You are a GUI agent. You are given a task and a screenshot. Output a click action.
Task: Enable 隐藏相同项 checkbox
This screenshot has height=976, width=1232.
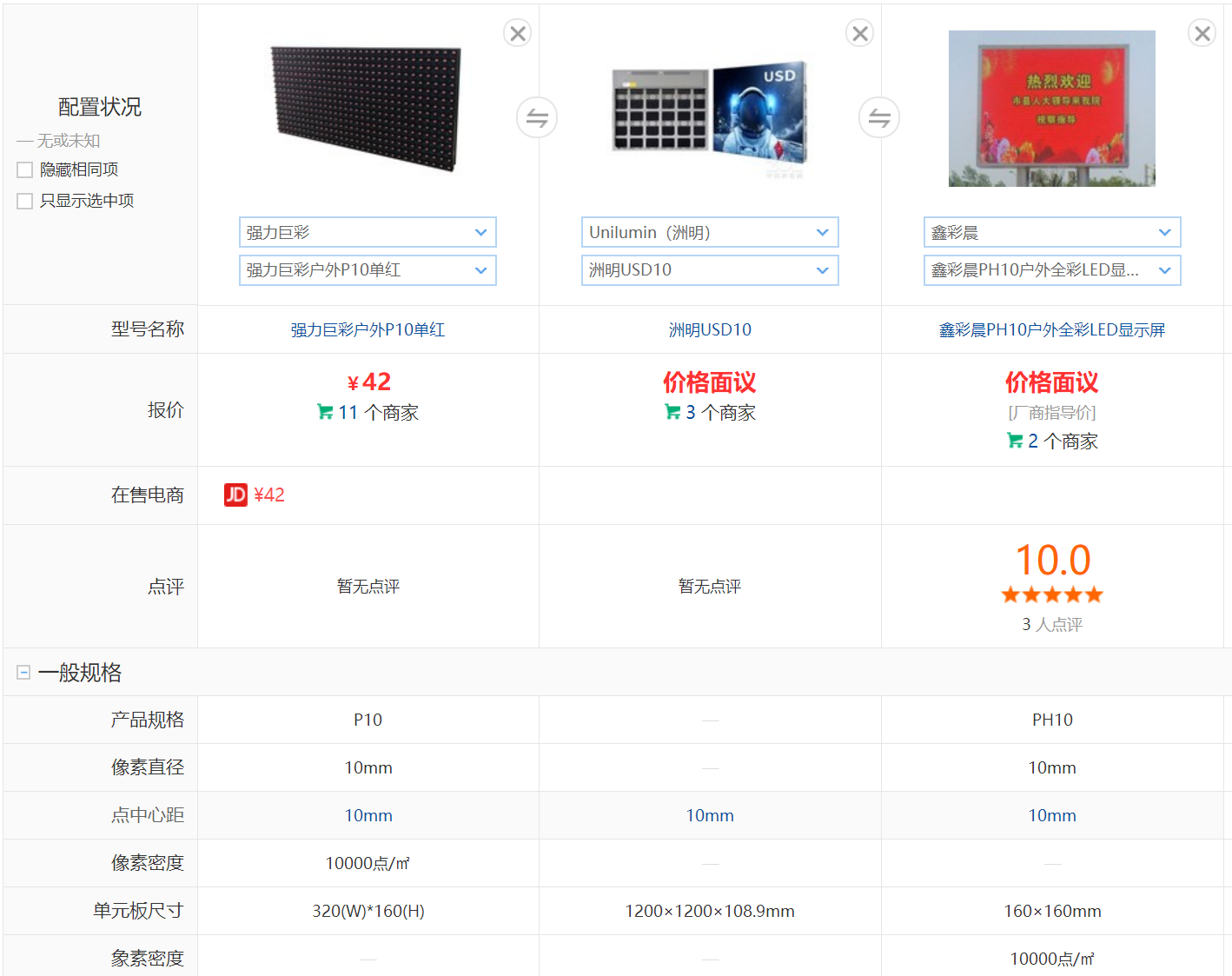(x=25, y=170)
